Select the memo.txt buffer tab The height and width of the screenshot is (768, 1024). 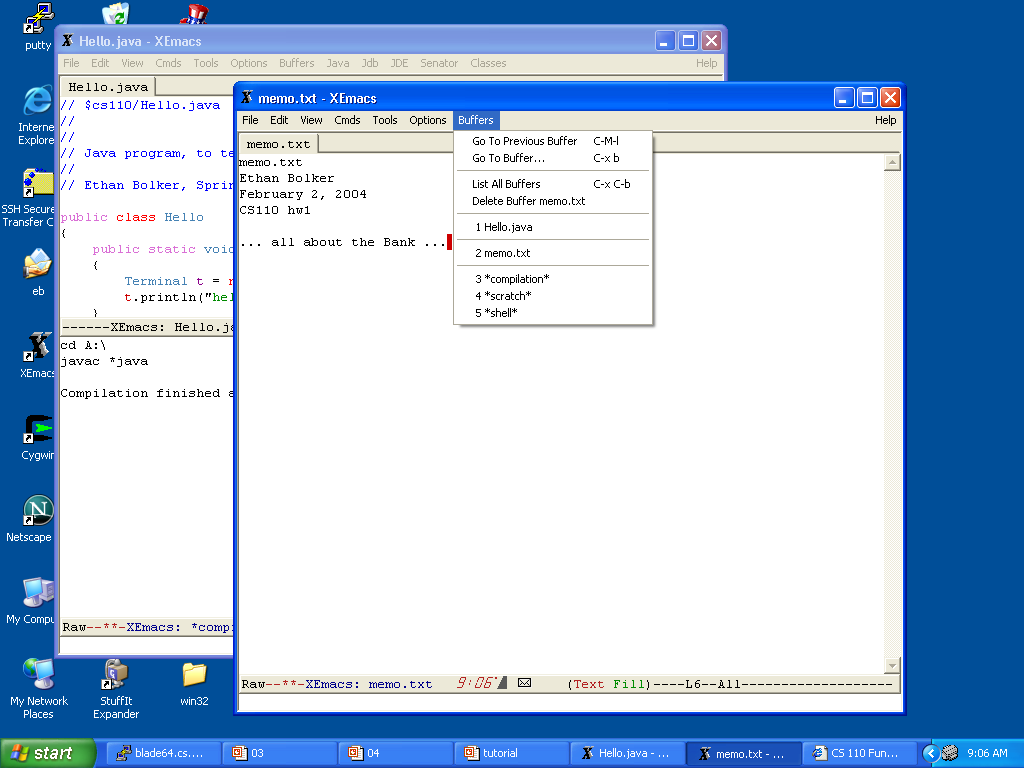[x=278, y=144]
